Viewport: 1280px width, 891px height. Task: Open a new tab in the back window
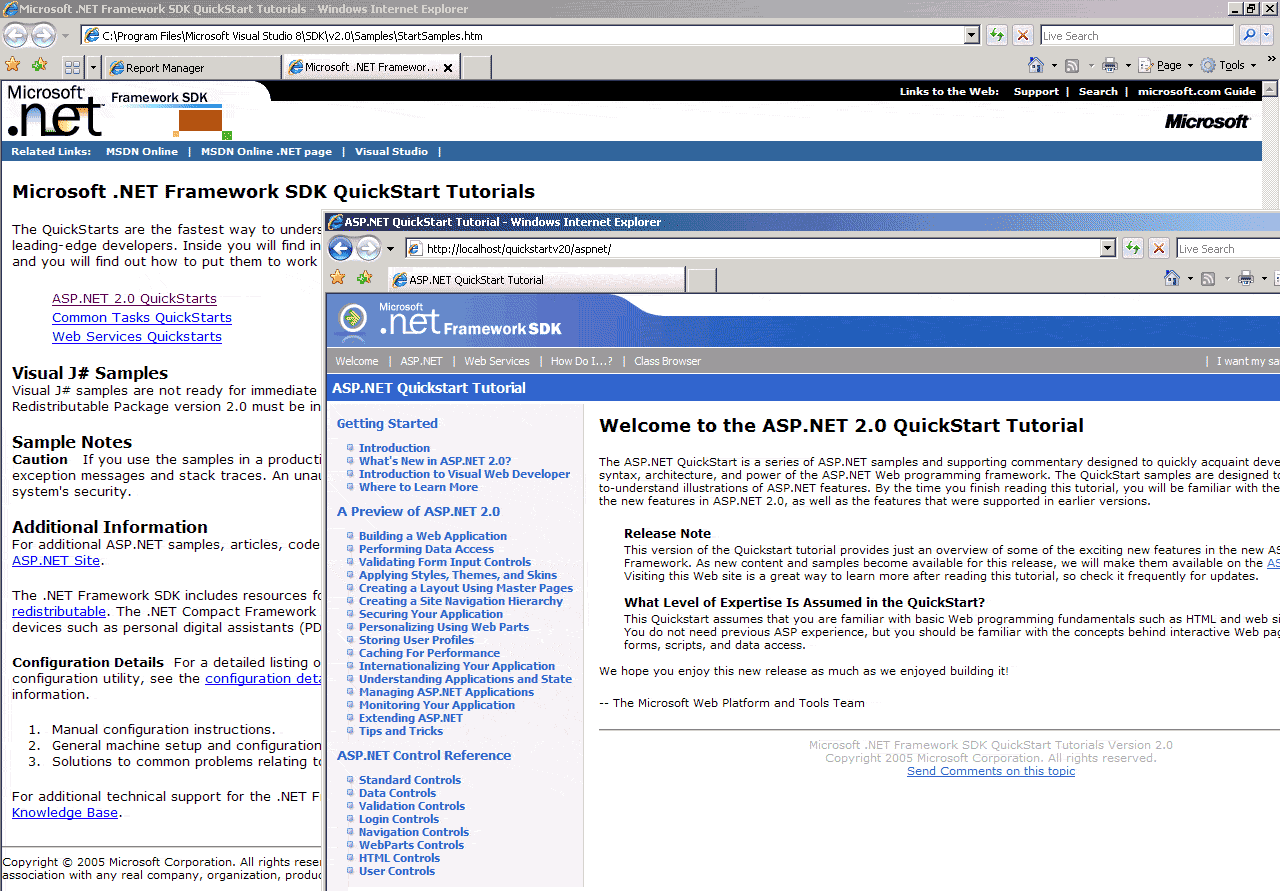pyautogui.click(x=476, y=67)
